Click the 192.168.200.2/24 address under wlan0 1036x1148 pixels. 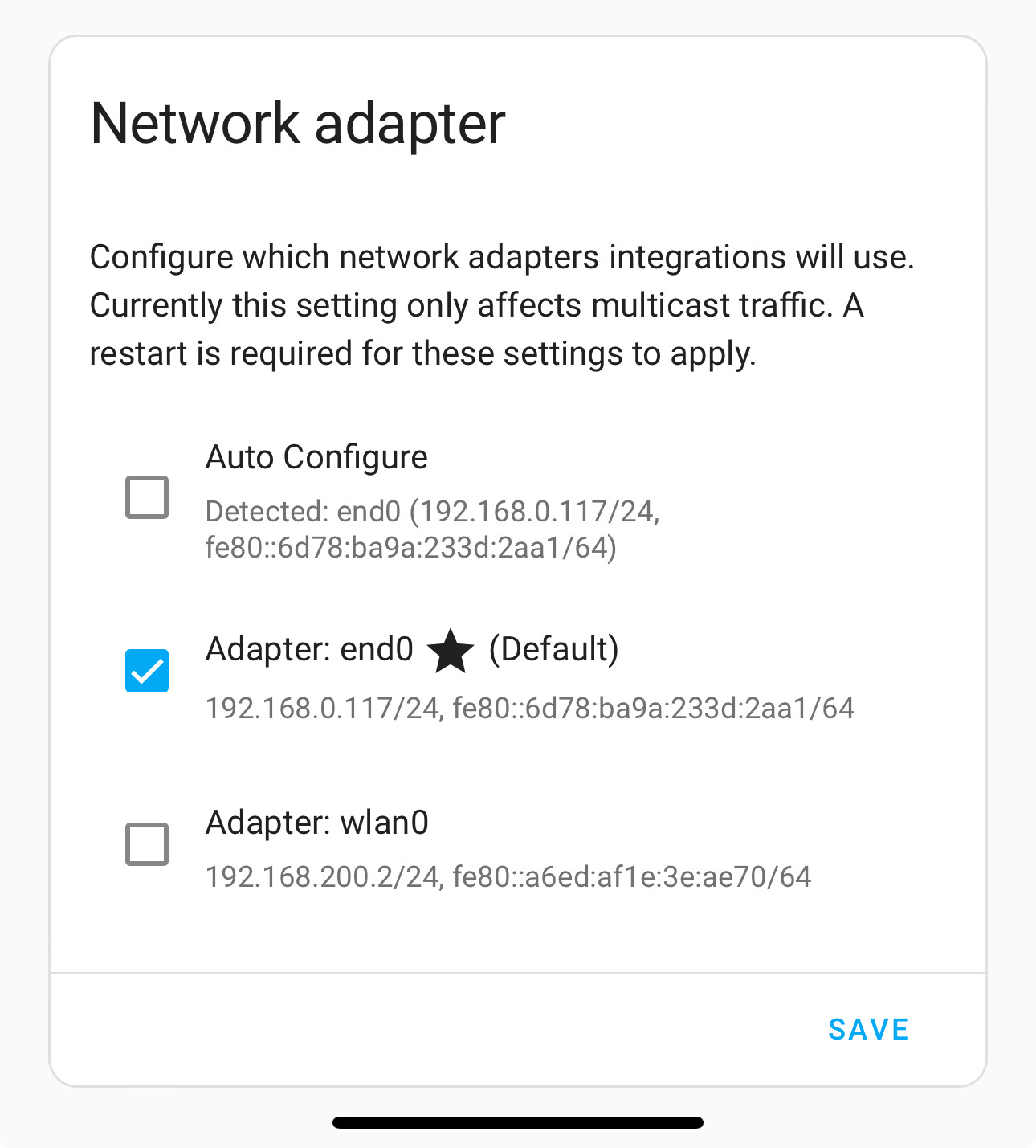pyautogui.click(x=322, y=876)
